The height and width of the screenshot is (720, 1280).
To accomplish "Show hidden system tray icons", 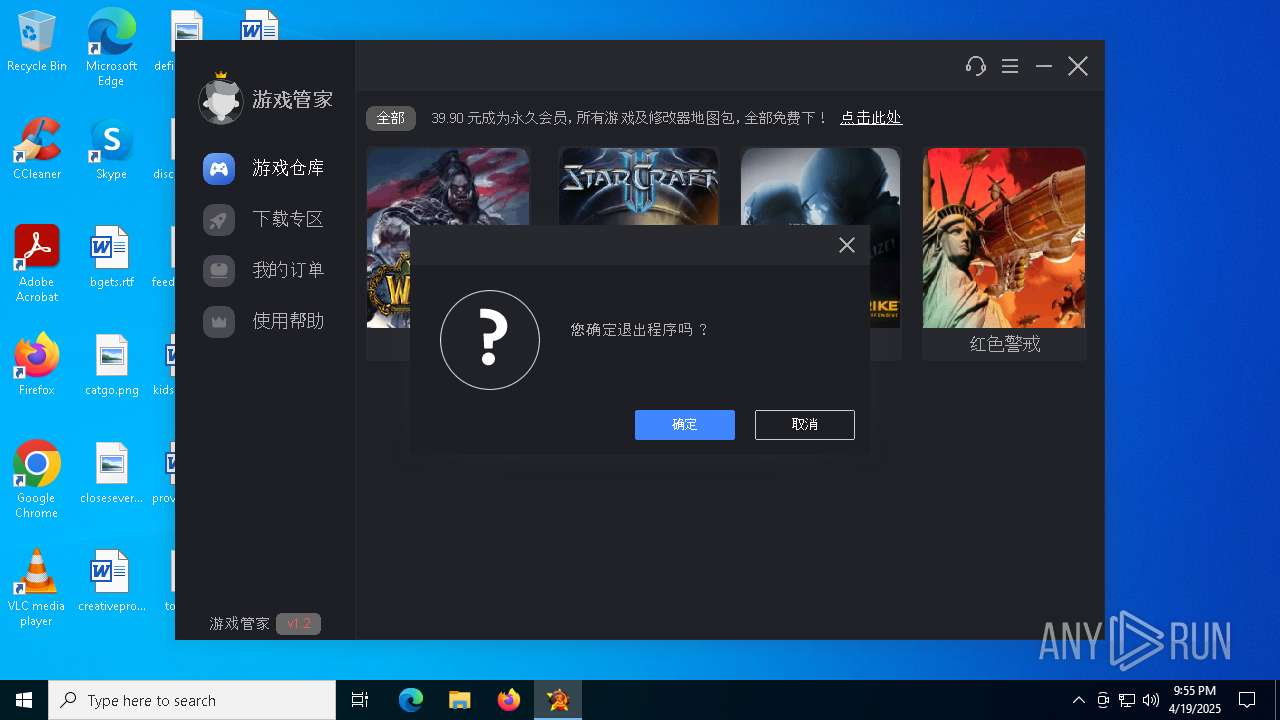I will [x=1078, y=700].
